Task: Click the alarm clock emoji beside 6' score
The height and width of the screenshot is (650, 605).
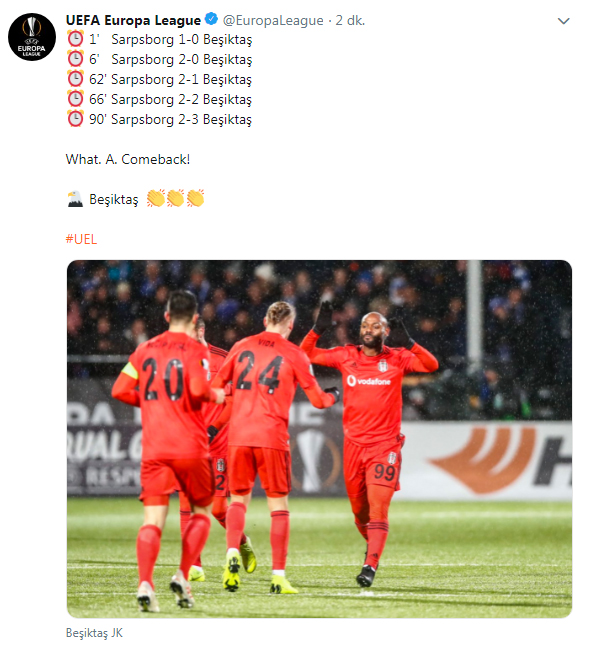Action: (x=75, y=58)
